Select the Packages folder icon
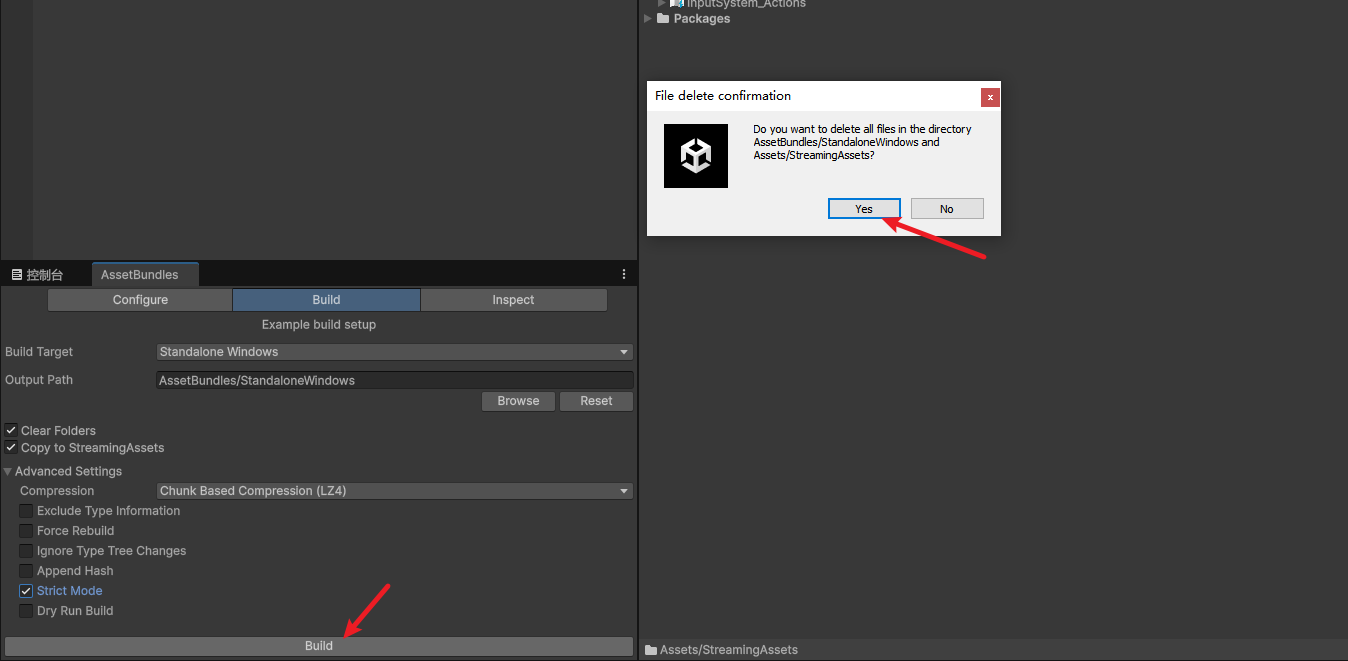 click(662, 18)
